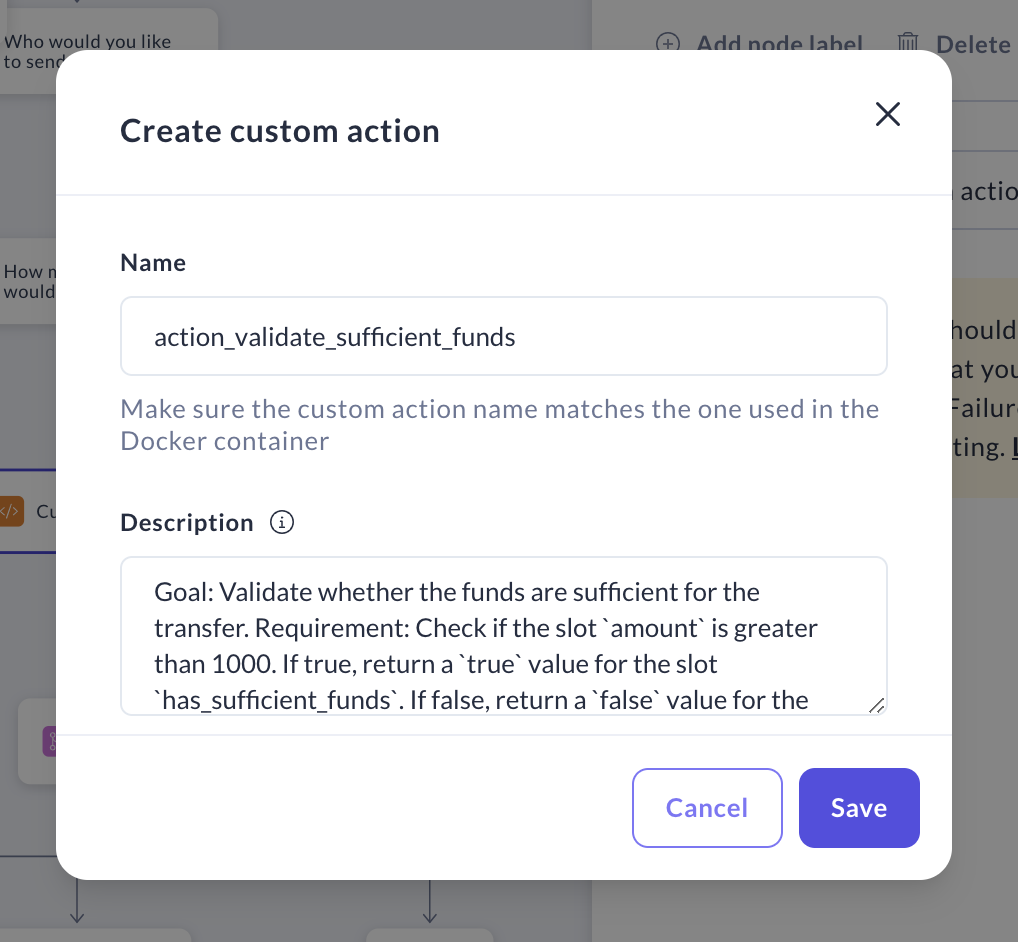Click the Add node label text
Screen dimensions: 1018x942
coord(779,44)
